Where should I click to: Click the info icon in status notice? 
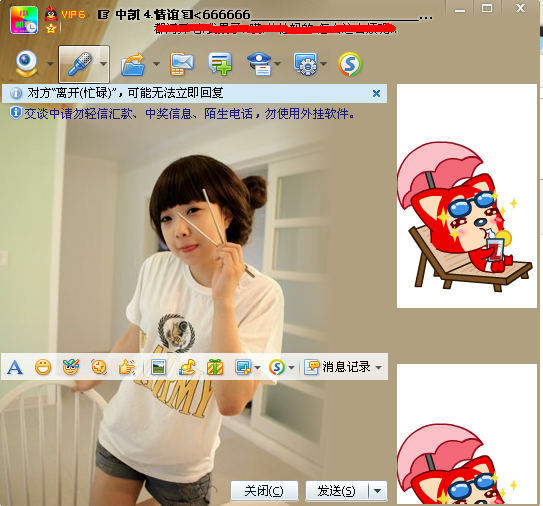click(x=16, y=93)
